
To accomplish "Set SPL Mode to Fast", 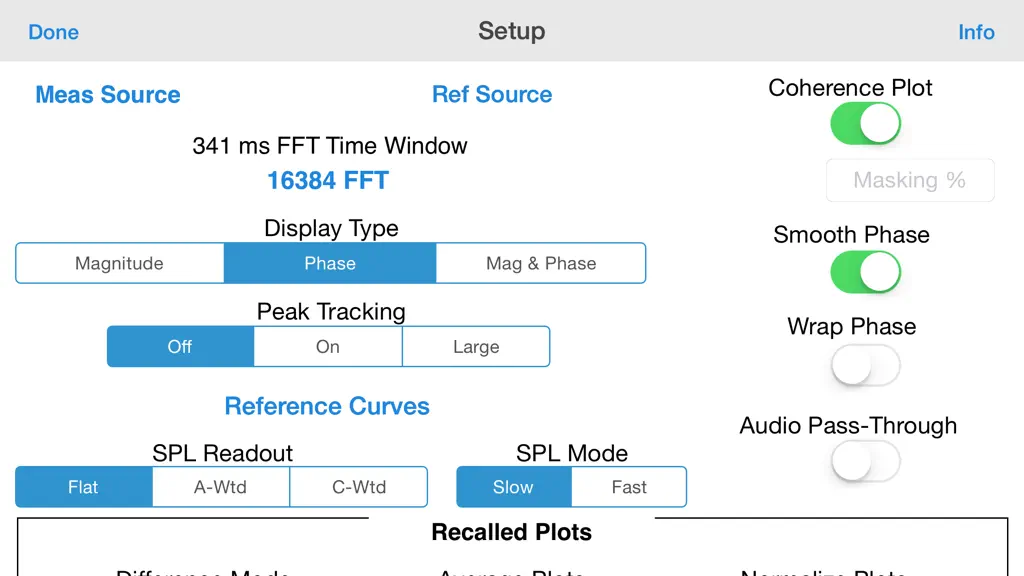I will pos(629,487).
